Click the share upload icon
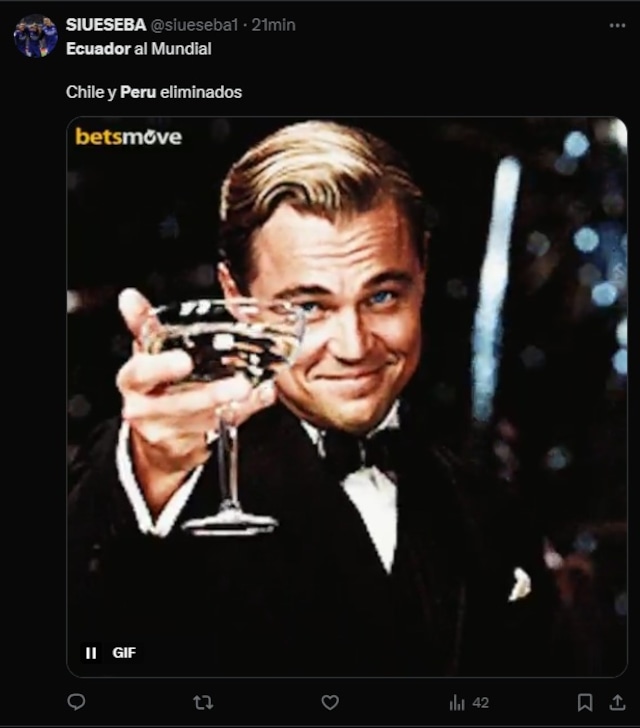The image size is (640, 728). coord(617,702)
